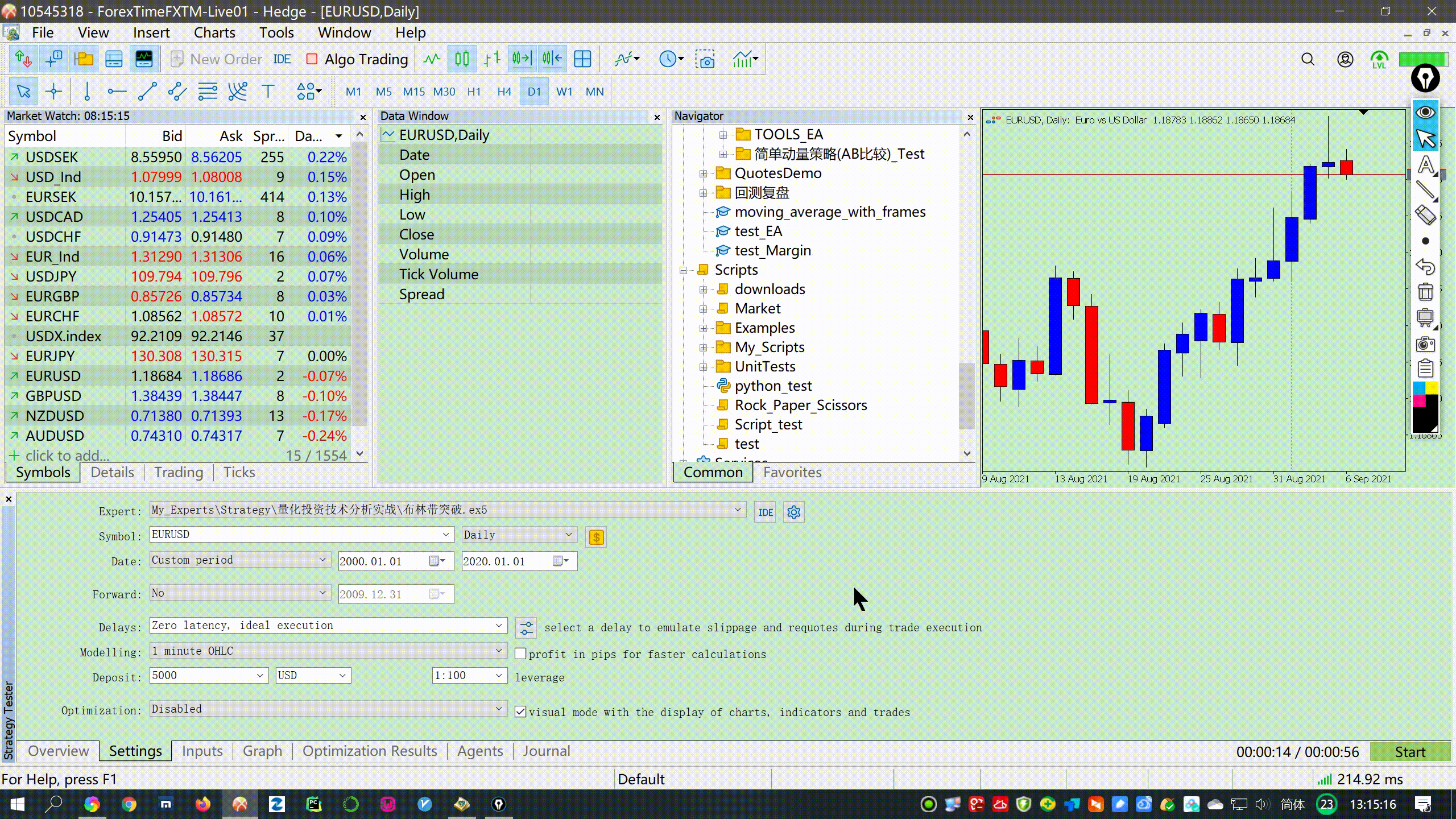Open IDE button beside Expert field

pos(766,512)
